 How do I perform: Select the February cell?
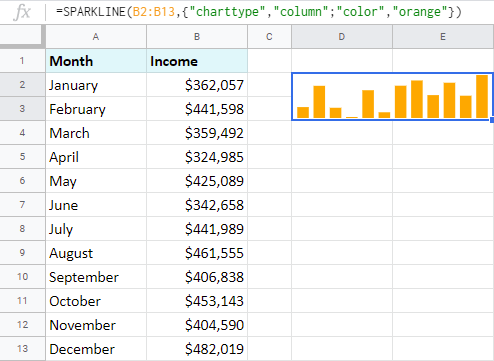click(x=96, y=109)
